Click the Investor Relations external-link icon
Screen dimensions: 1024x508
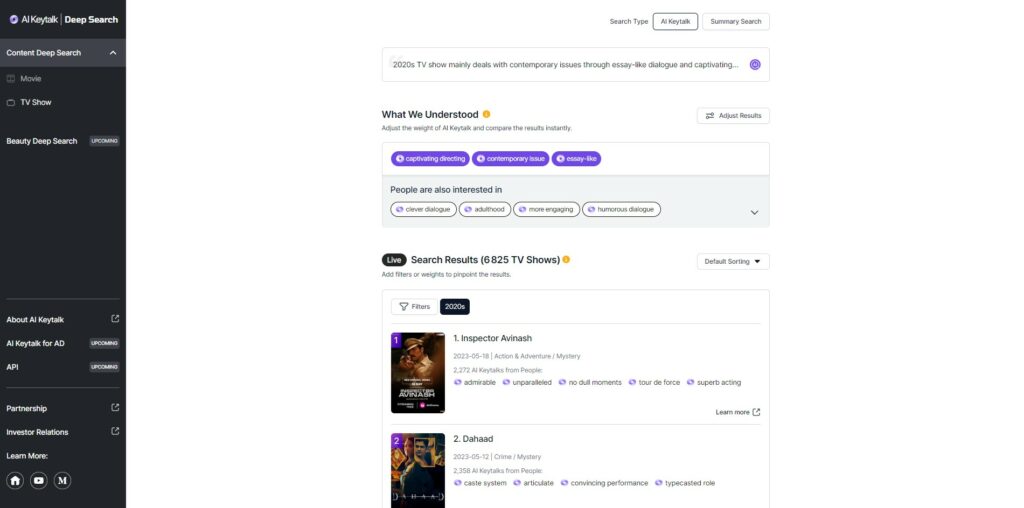tap(116, 431)
